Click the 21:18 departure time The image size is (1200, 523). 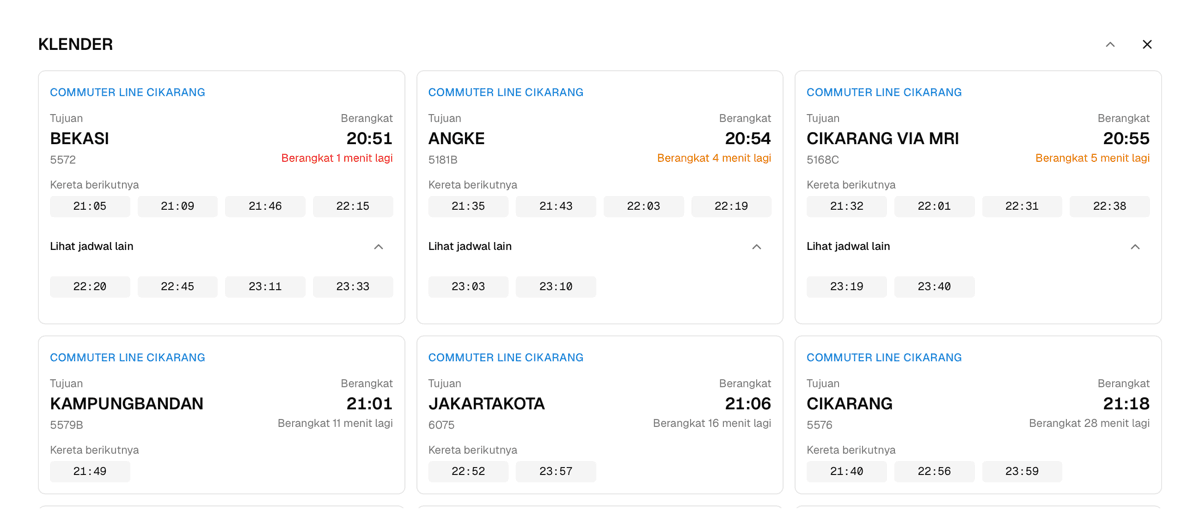pos(1126,404)
